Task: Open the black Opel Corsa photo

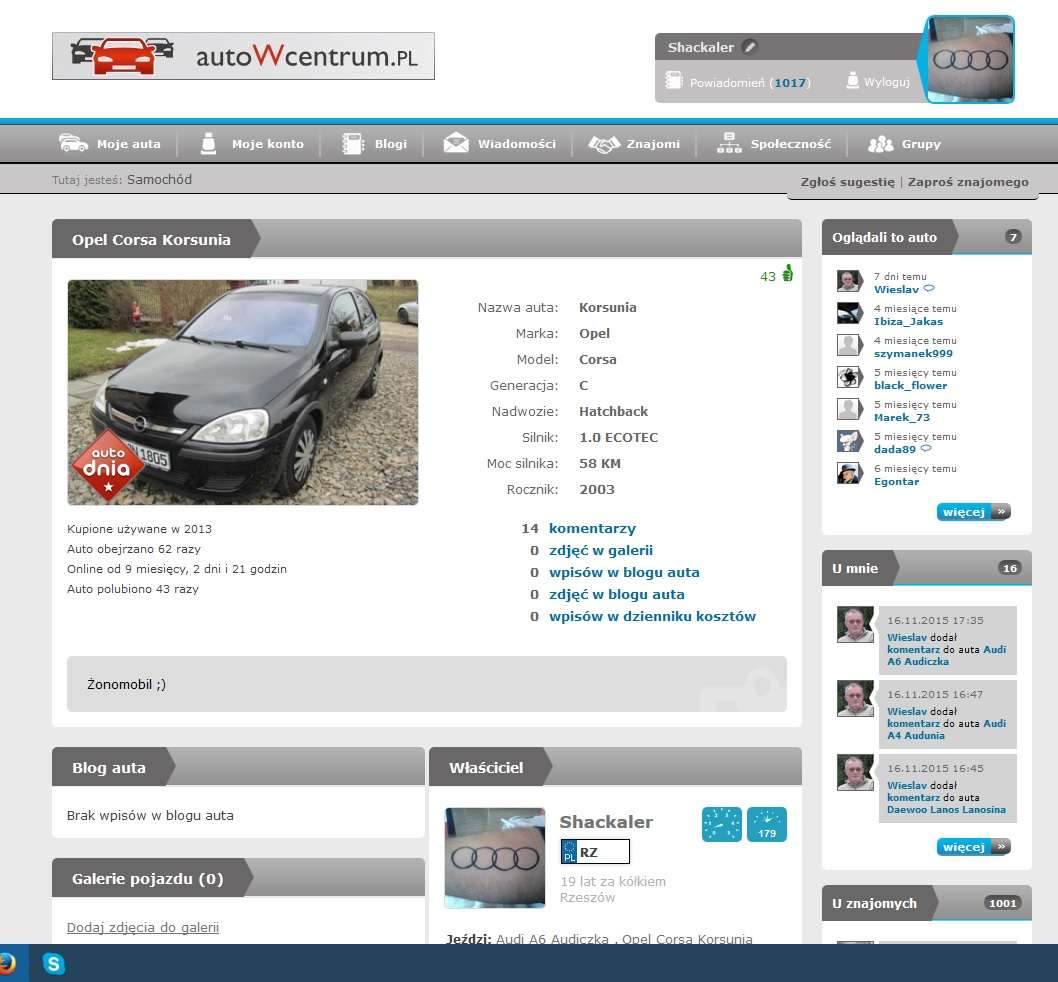Action: (x=243, y=392)
